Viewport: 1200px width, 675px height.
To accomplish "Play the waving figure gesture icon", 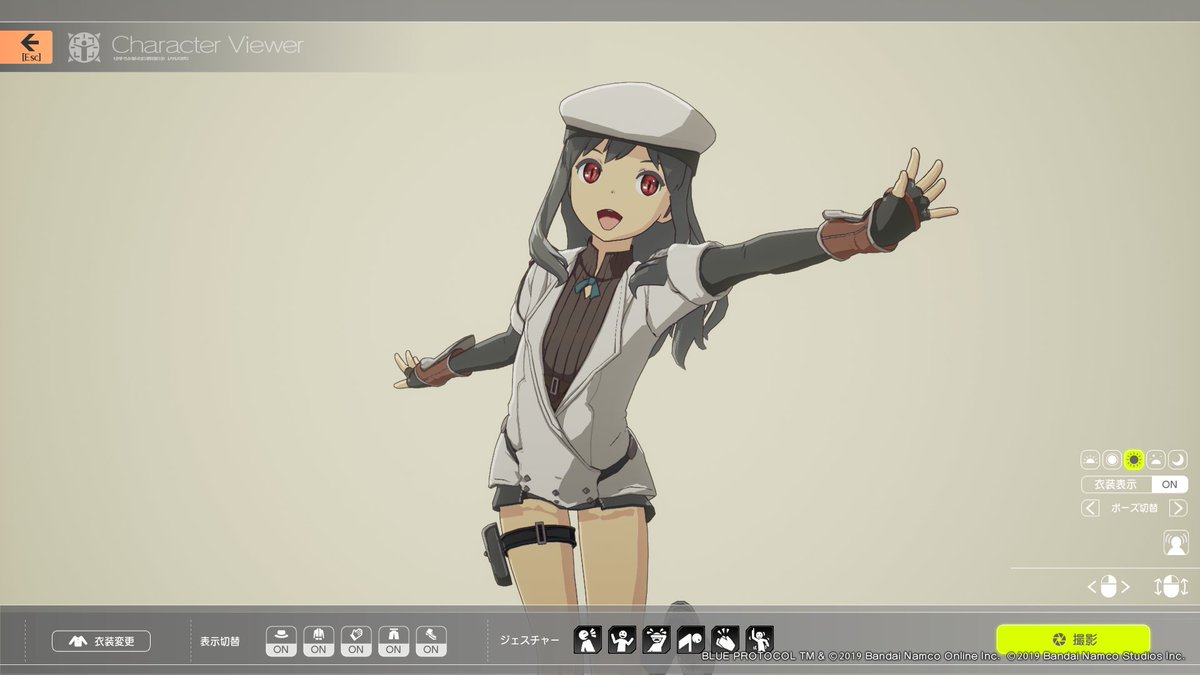I will [x=760, y=640].
